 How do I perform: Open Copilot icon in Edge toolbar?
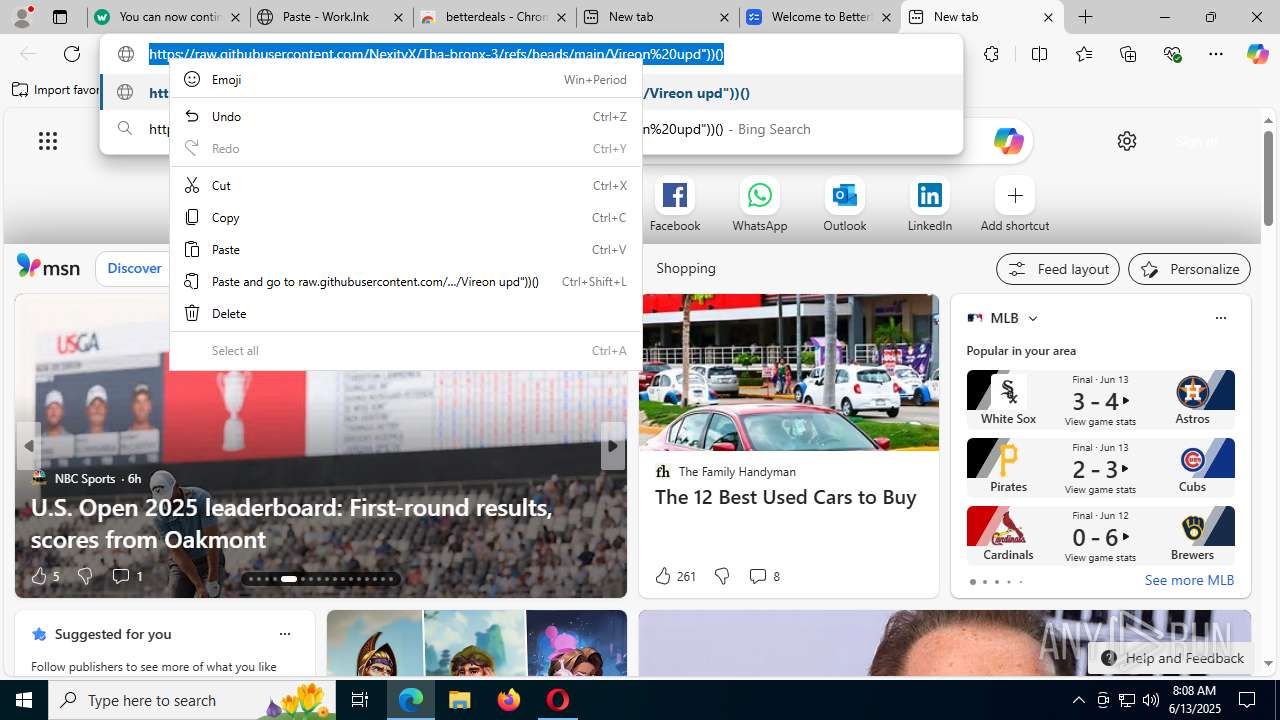pos(1257,54)
